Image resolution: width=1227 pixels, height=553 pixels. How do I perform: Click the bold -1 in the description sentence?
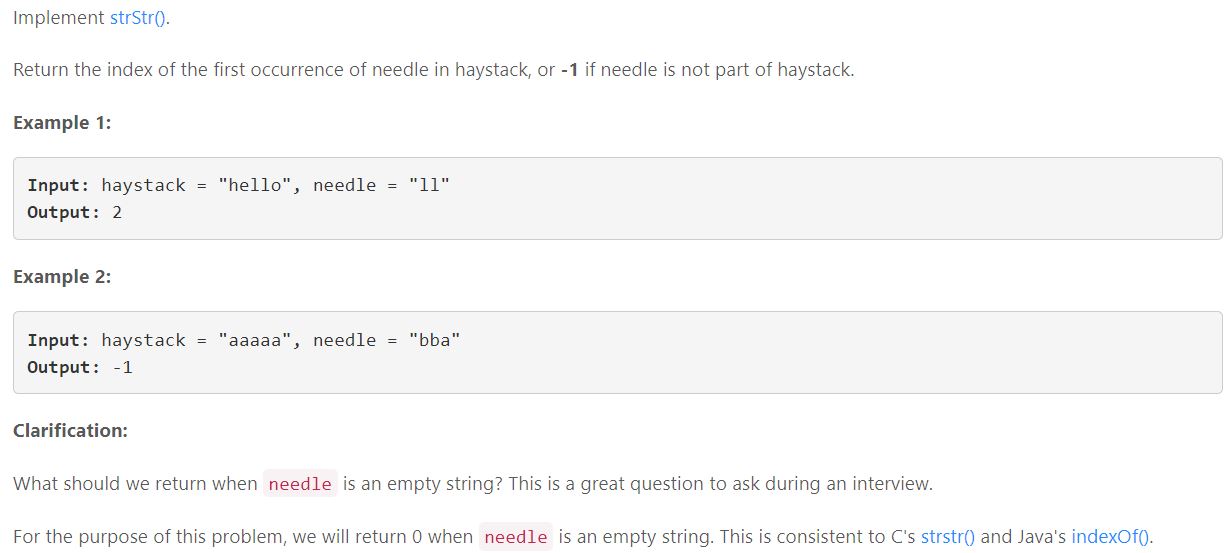coord(570,71)
